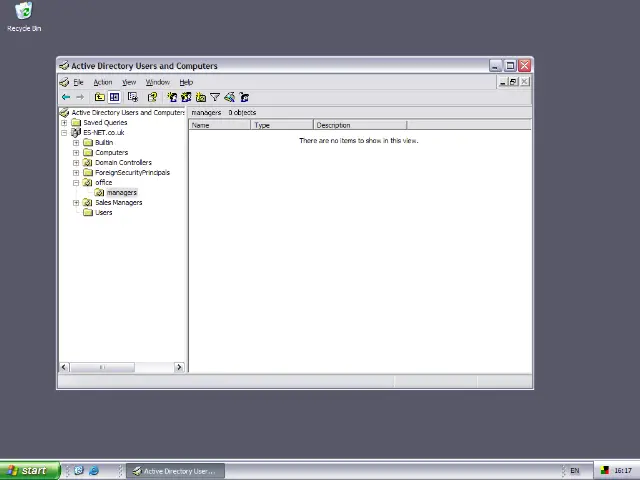The height and width of the screenshot is (480, 640).
Task: Click the Export List toolbar icon
Action: (133, 97)
